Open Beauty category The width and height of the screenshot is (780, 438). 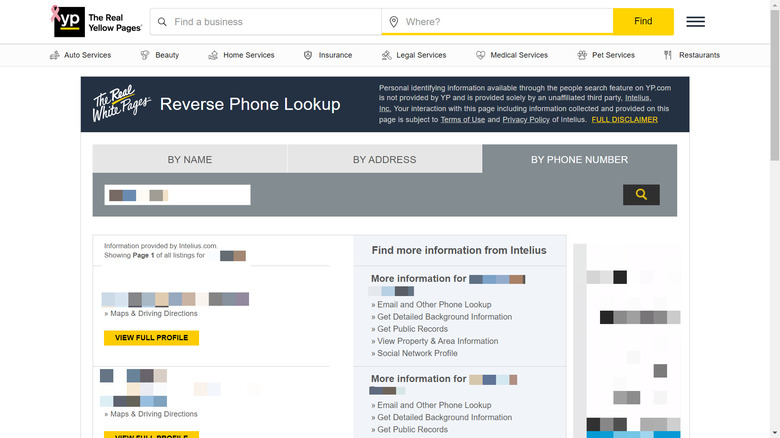point(167,55)
